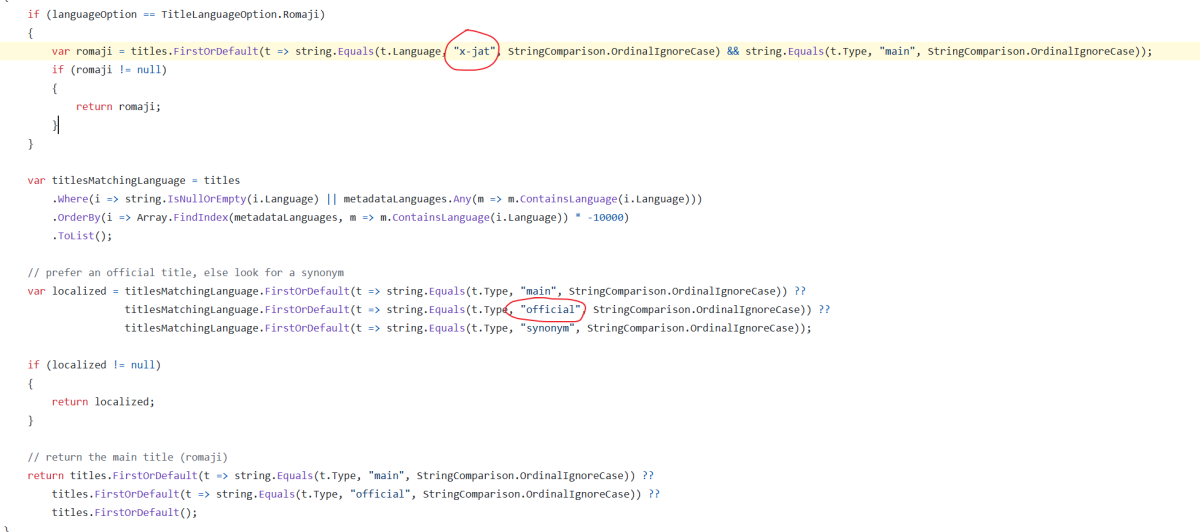Click the 'return the main title (romaji)' comment

[x=128, y=457]
